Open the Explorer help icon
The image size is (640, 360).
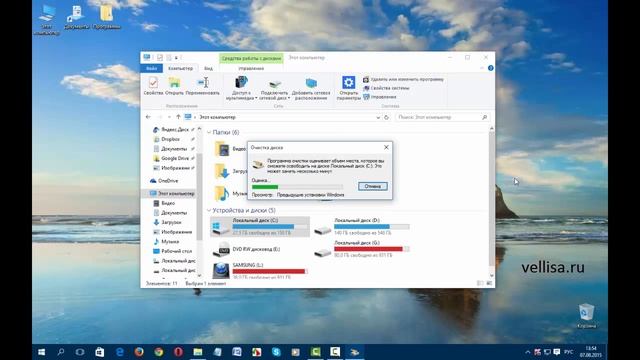pos(491,68)
